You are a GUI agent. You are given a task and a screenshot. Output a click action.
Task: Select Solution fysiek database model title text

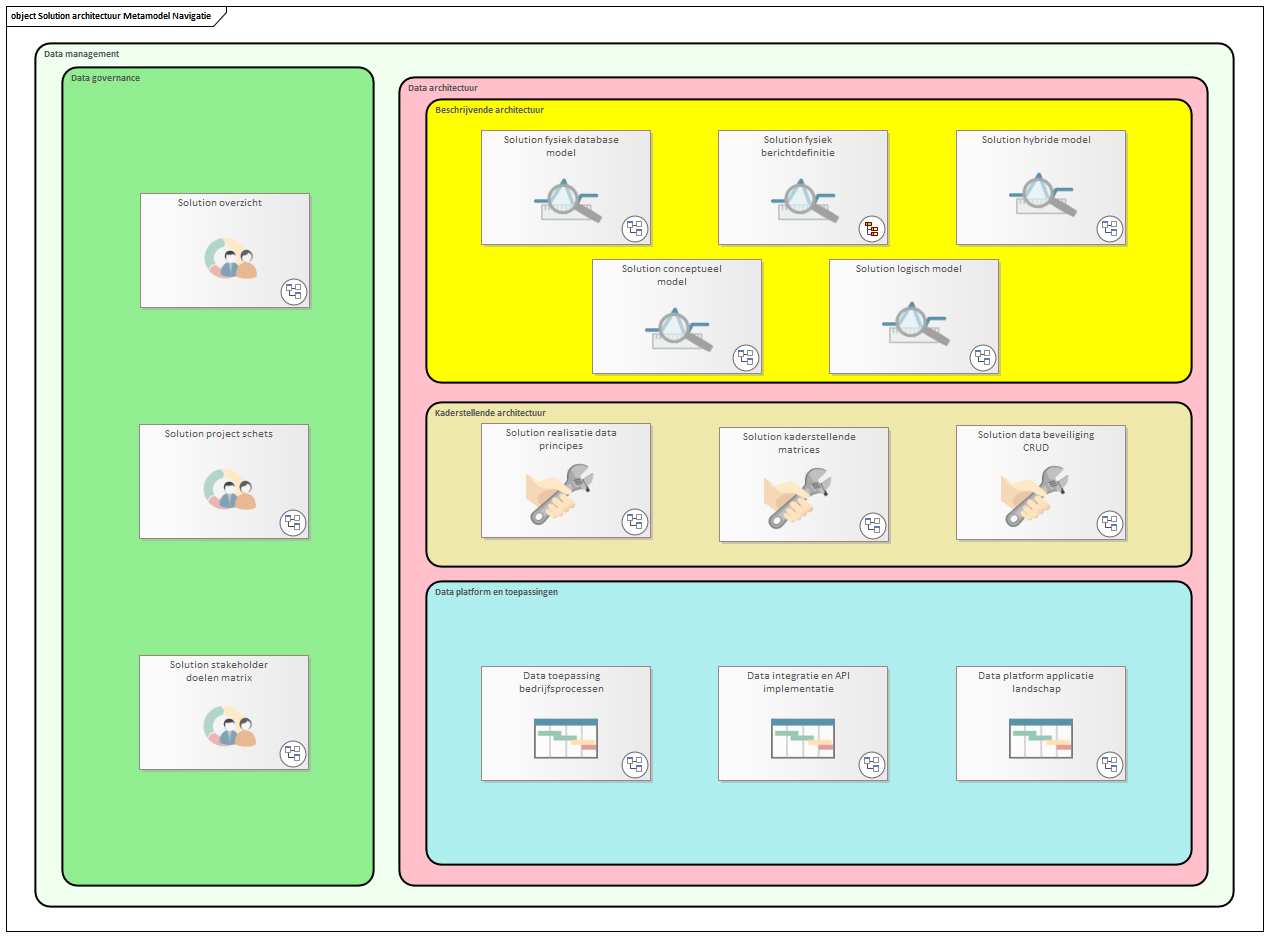coord(561,146)
